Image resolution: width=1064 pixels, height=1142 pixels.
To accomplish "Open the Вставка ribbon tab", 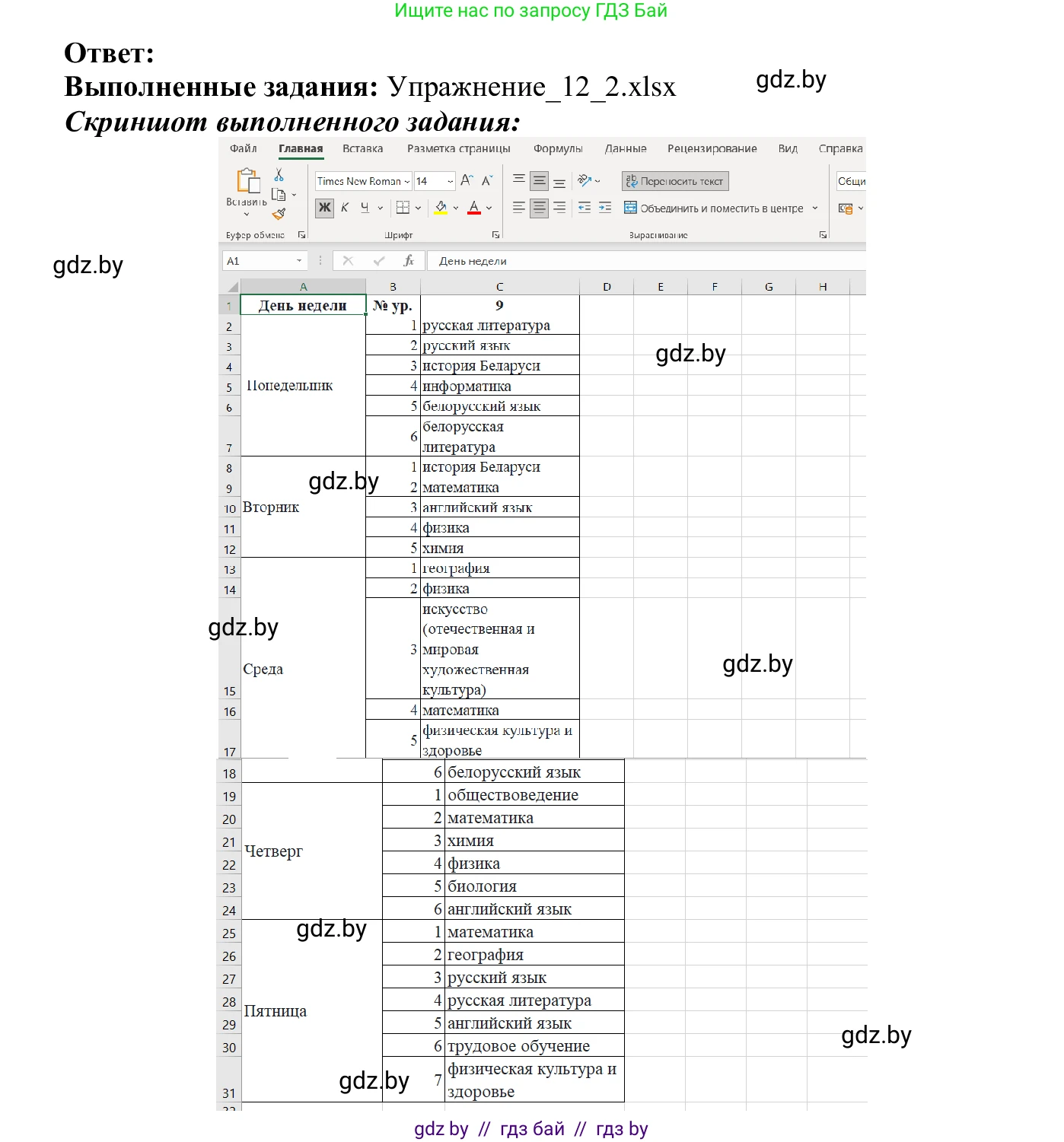I will point(364,148).
